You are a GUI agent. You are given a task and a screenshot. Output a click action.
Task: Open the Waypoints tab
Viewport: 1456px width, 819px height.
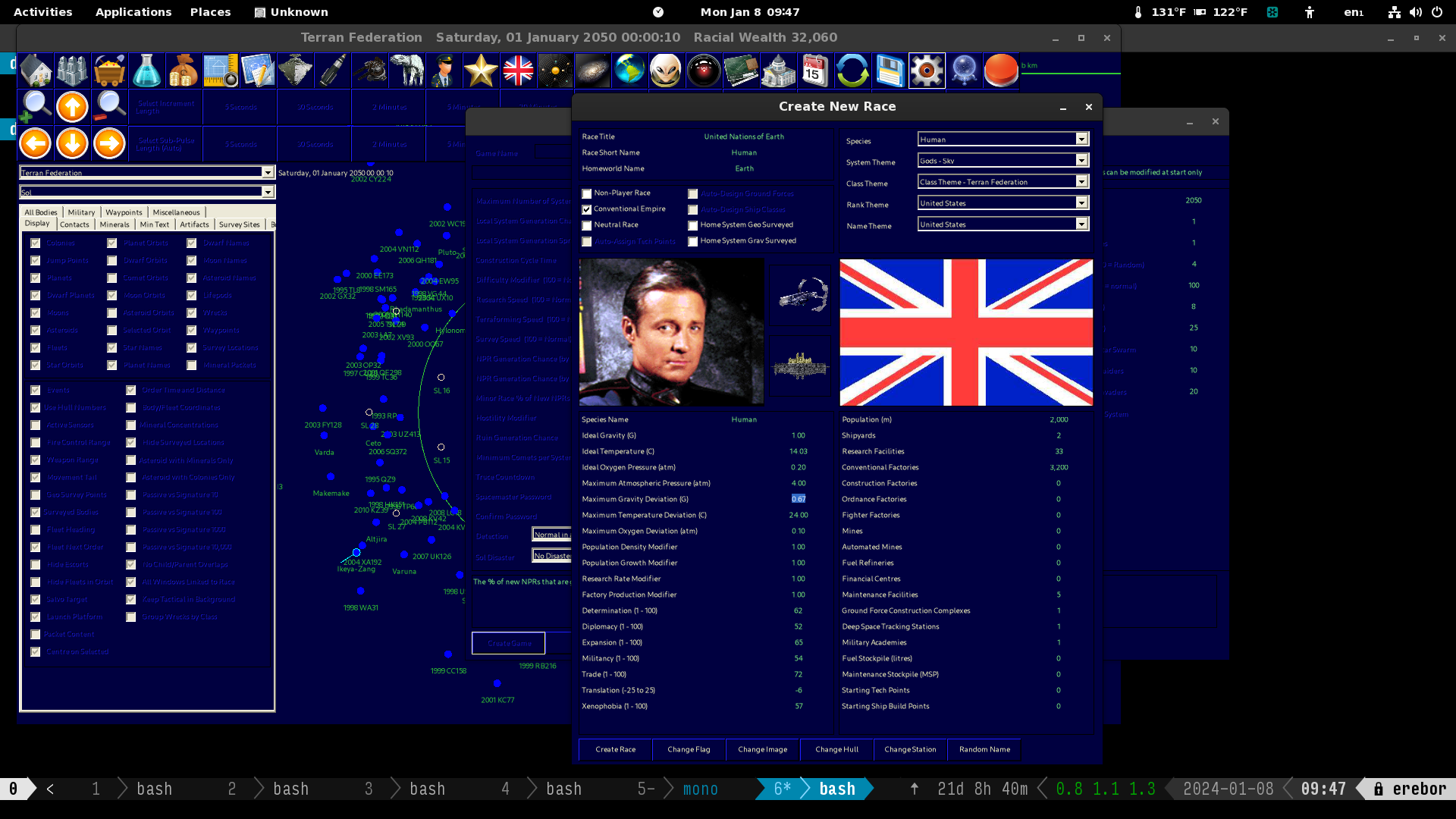124,212
